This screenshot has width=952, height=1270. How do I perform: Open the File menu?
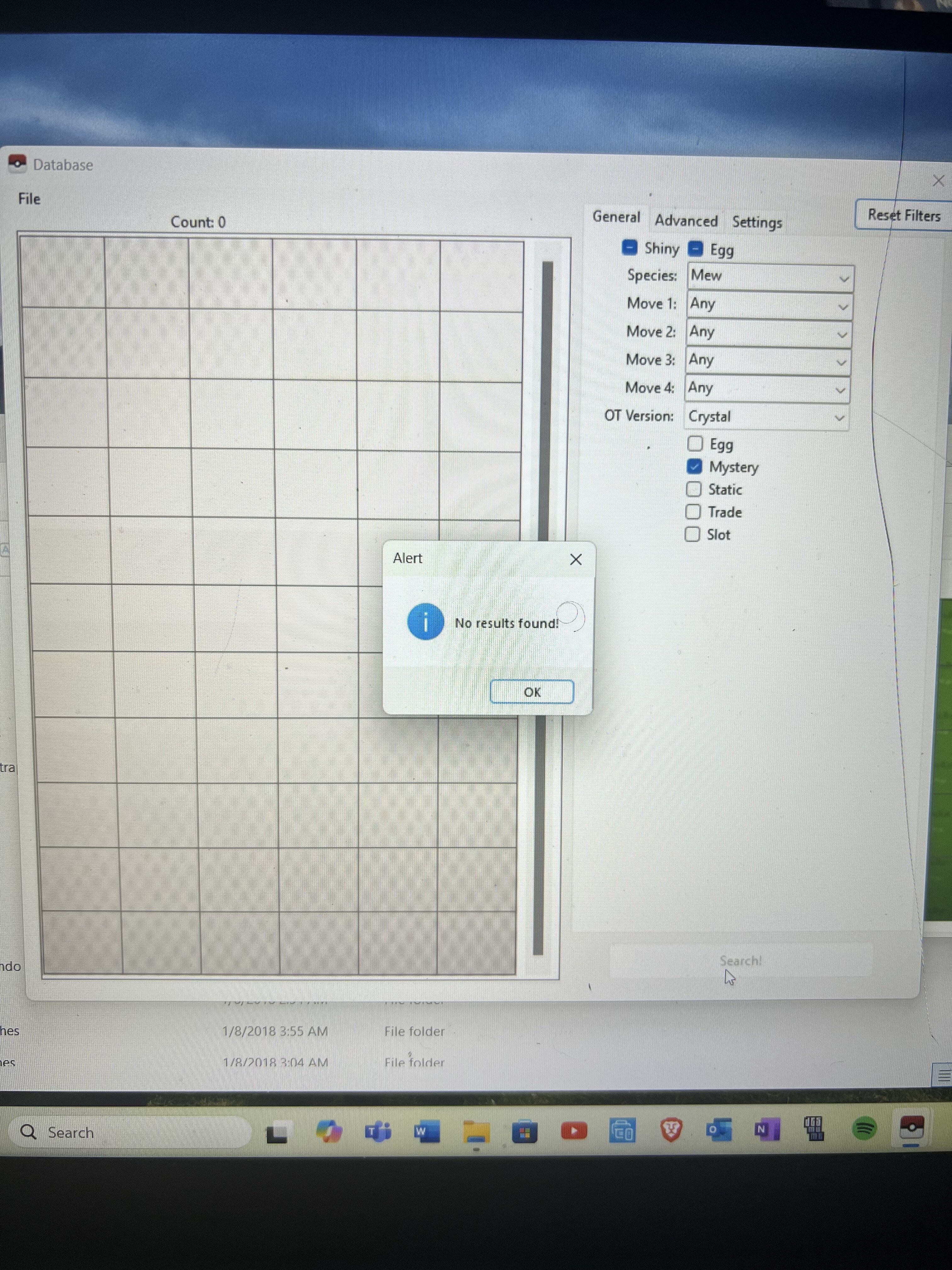tap(29, 199)
